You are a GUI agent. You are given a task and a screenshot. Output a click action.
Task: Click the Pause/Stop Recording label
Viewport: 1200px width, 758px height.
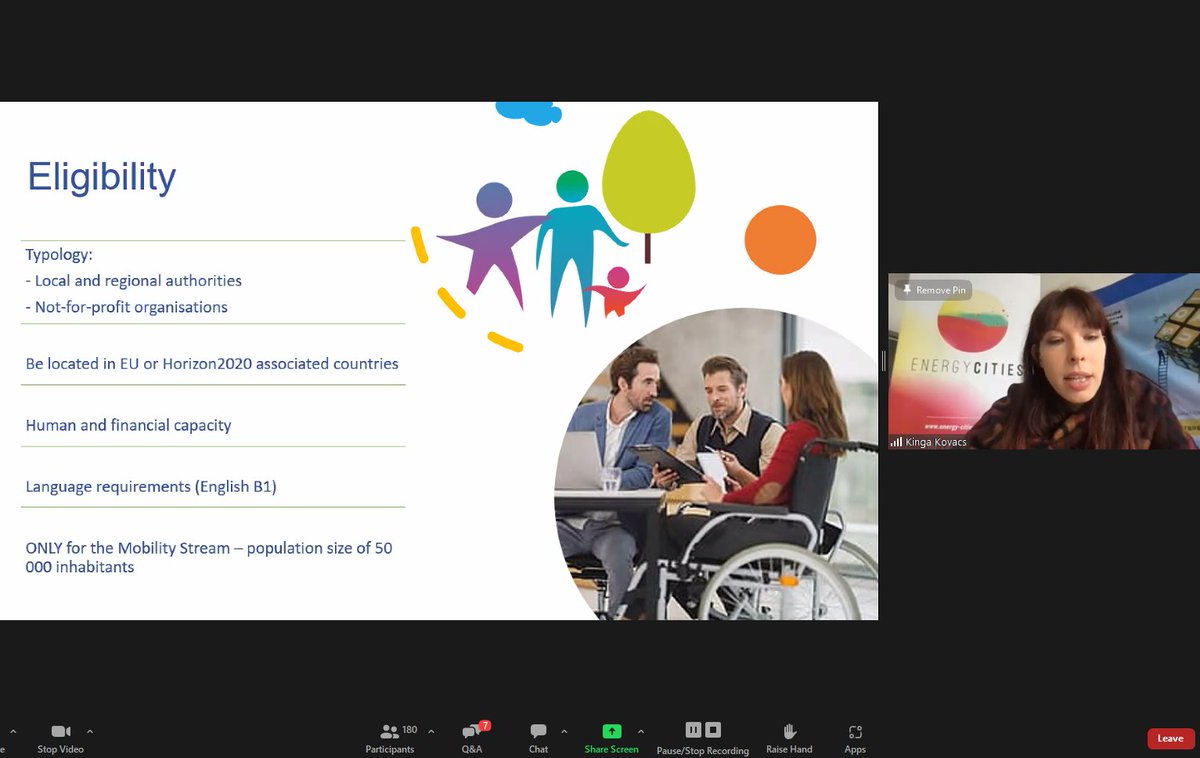(x=703, y=751)
